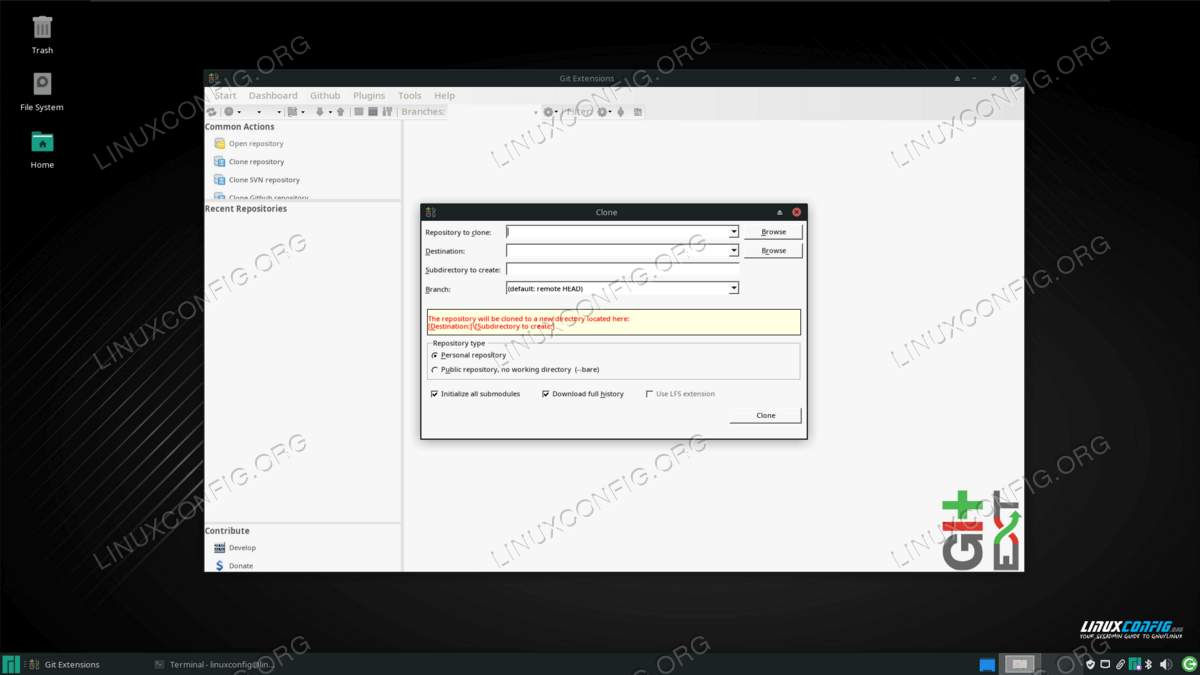Click the down-arrow pull icon in toolbar
Screen dimensions: 1200x675
pos(320,112)
